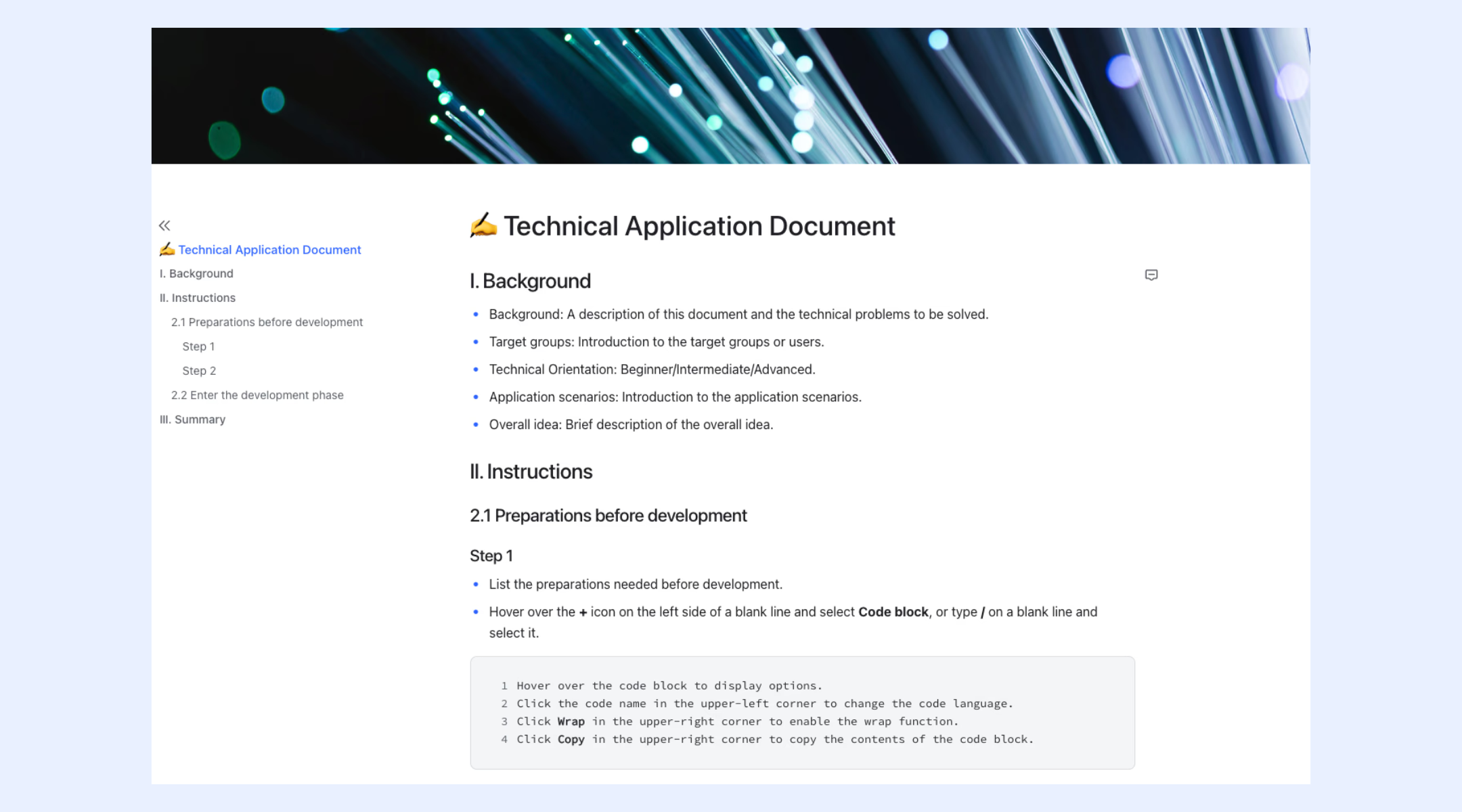Click bullet 'Background: A description of this document'
Image resolution: width=1462 pixels, height=812 pixels.
tap(738, 314)
